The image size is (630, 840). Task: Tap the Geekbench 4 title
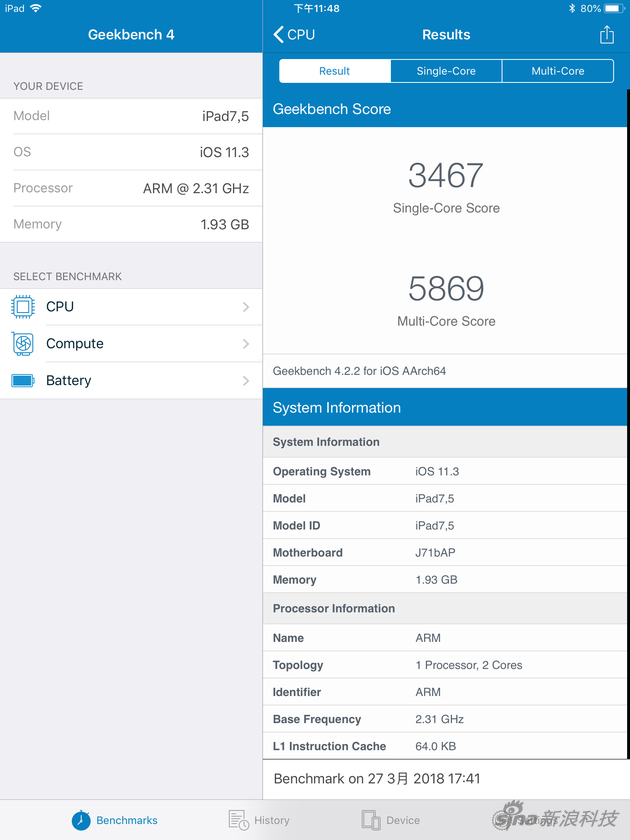pos(131,35)
